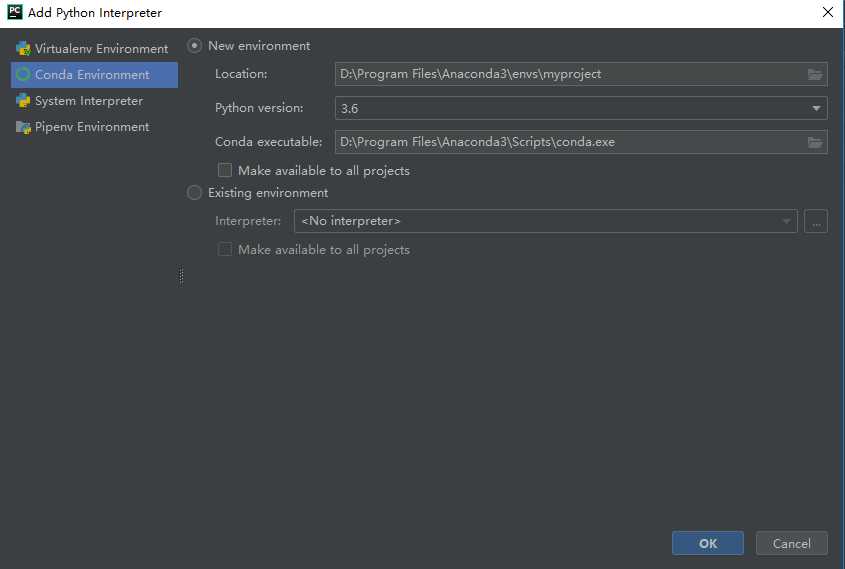
Task: Browse for Conda executable folder icon
Action: coord(815,142)
